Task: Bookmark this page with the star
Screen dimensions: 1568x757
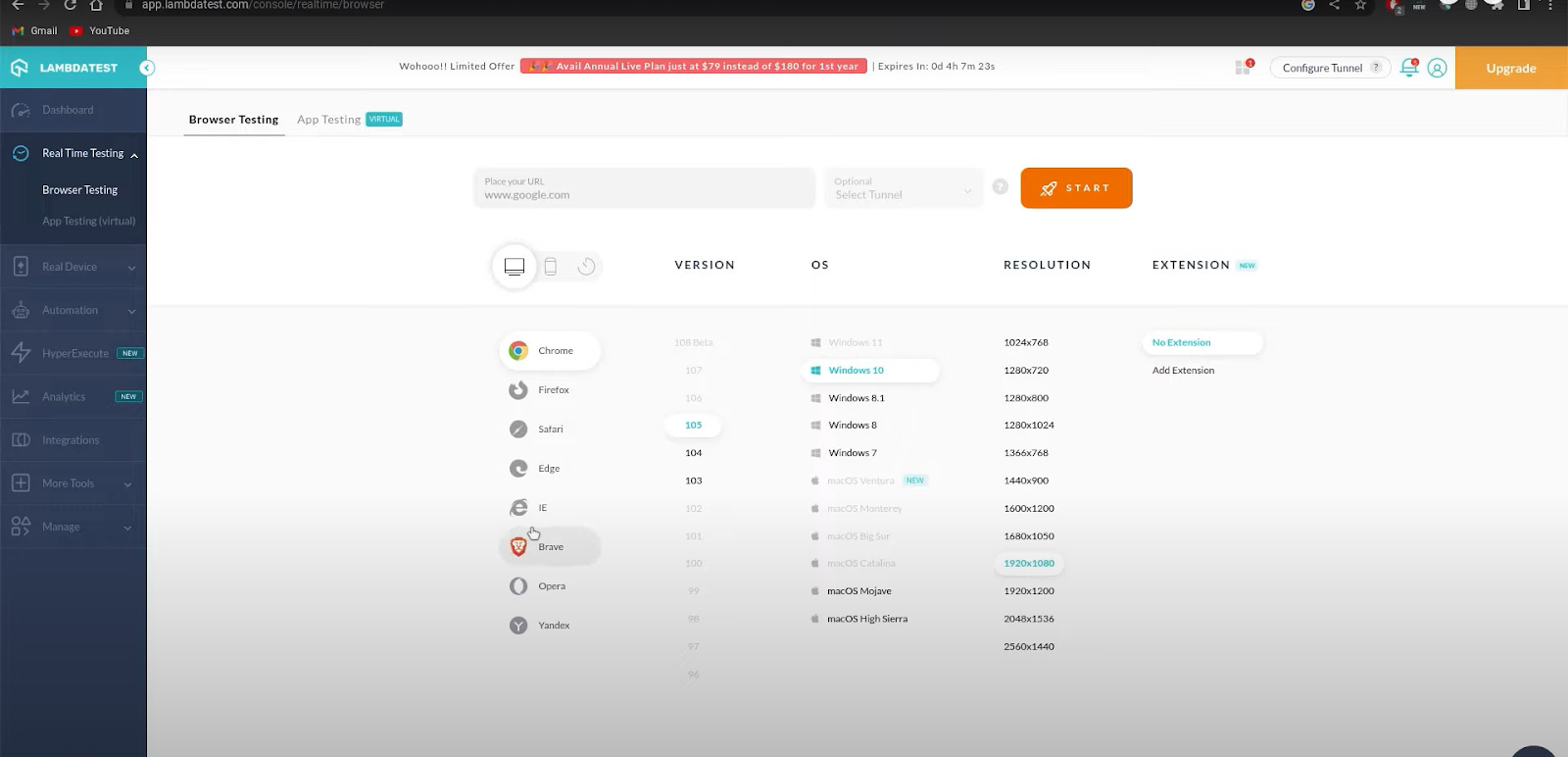Action: [x=1360, y=5]
